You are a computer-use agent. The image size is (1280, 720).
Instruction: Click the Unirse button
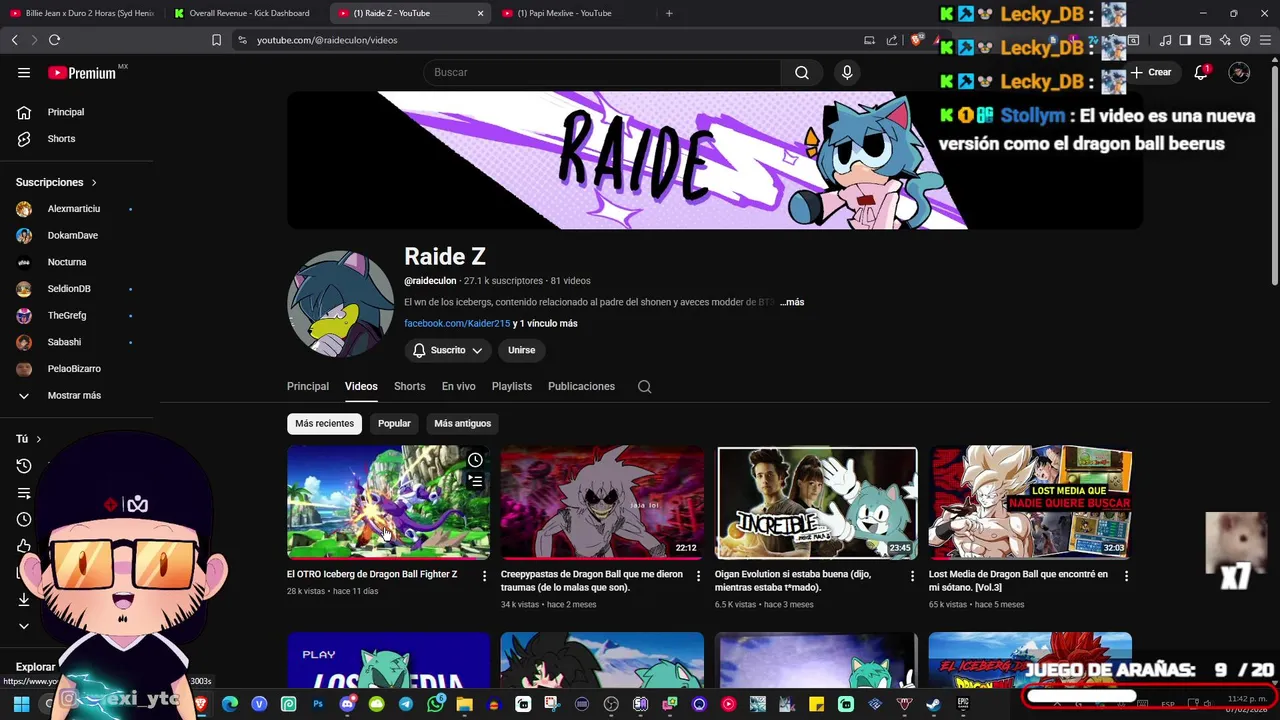pos(521,350)
